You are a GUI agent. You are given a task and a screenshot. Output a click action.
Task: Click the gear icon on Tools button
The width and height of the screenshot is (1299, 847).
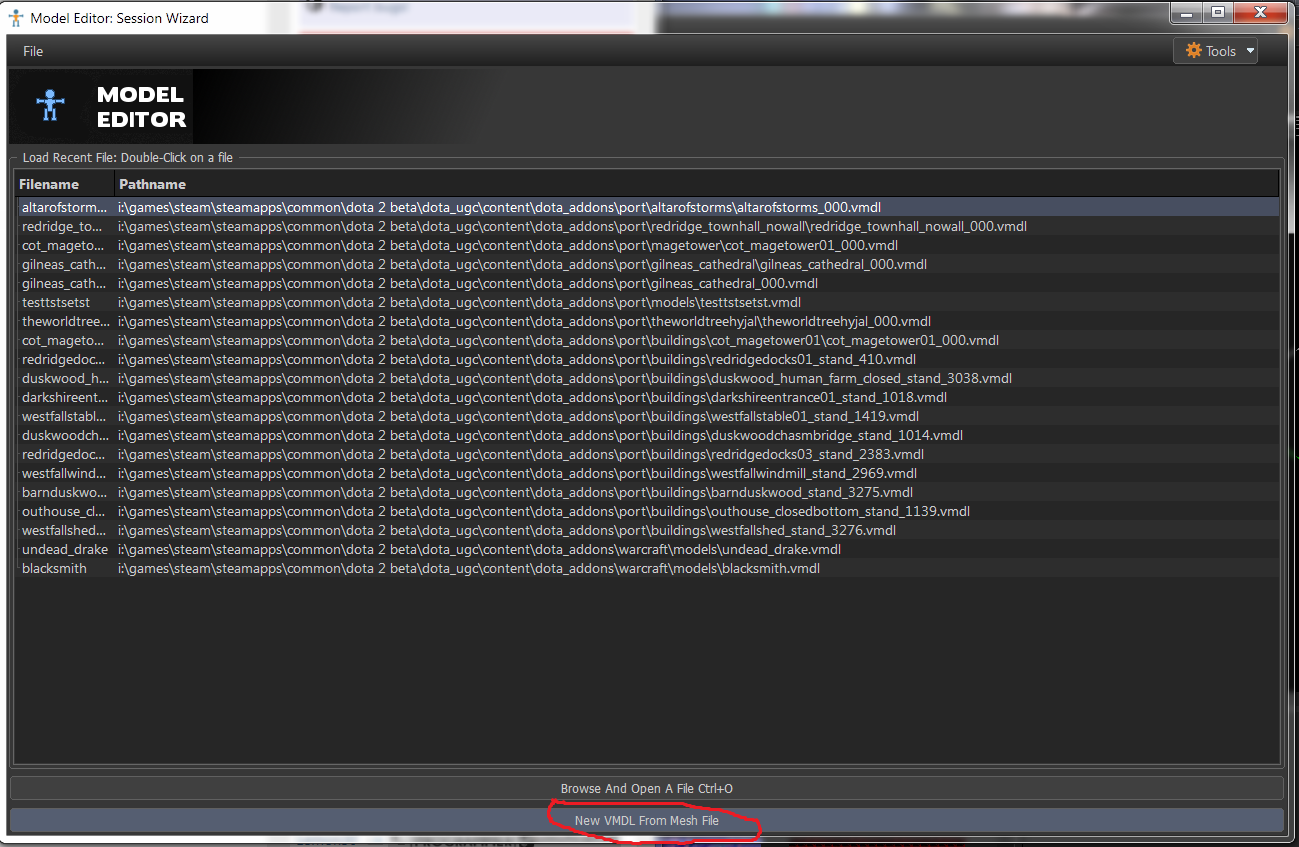(1193, 51)
